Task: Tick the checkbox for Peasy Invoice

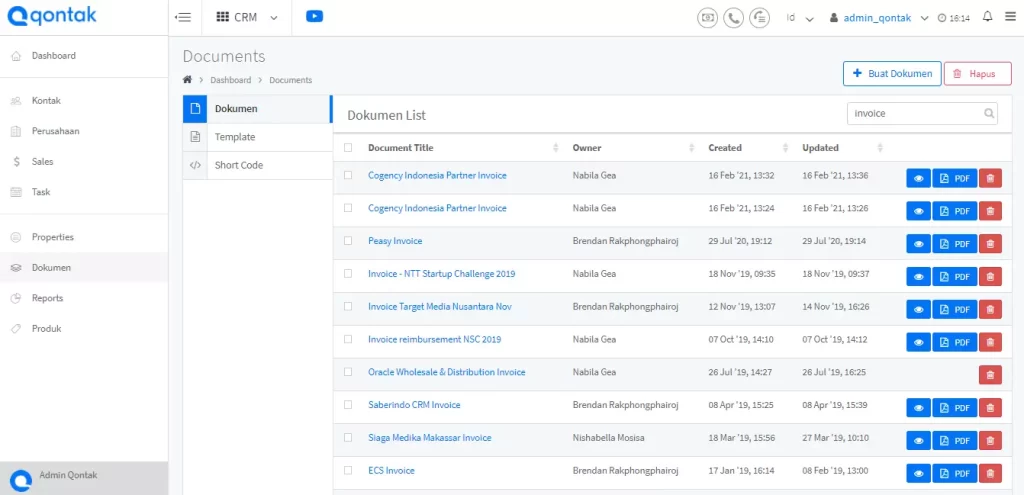Action: [x=348, y=240]
